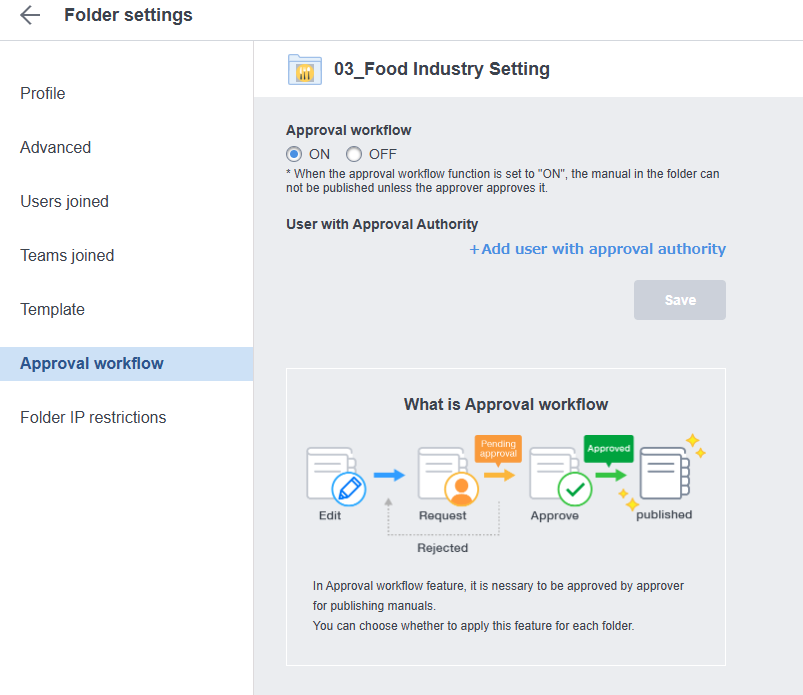Open the Profile settings section
This screenshot has height=695, width=803.
point(43,94)
